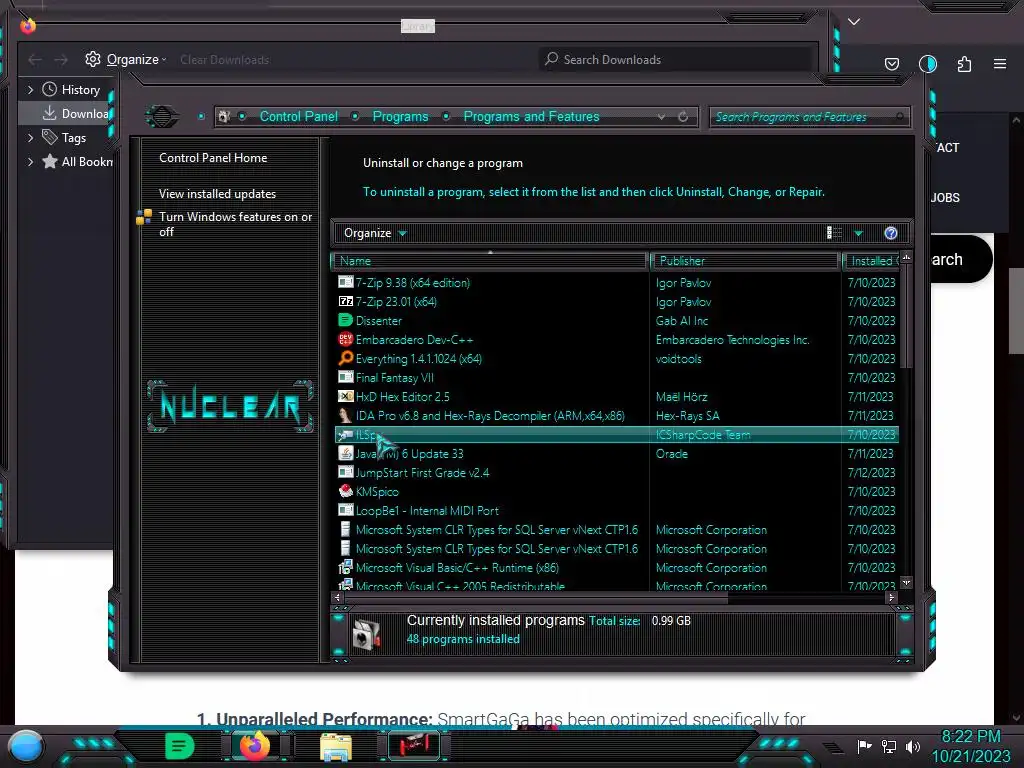The image size is (1024, 768).
Task: Click the Gab AI Inc publisher cell
Action: (x=681, y=321)
